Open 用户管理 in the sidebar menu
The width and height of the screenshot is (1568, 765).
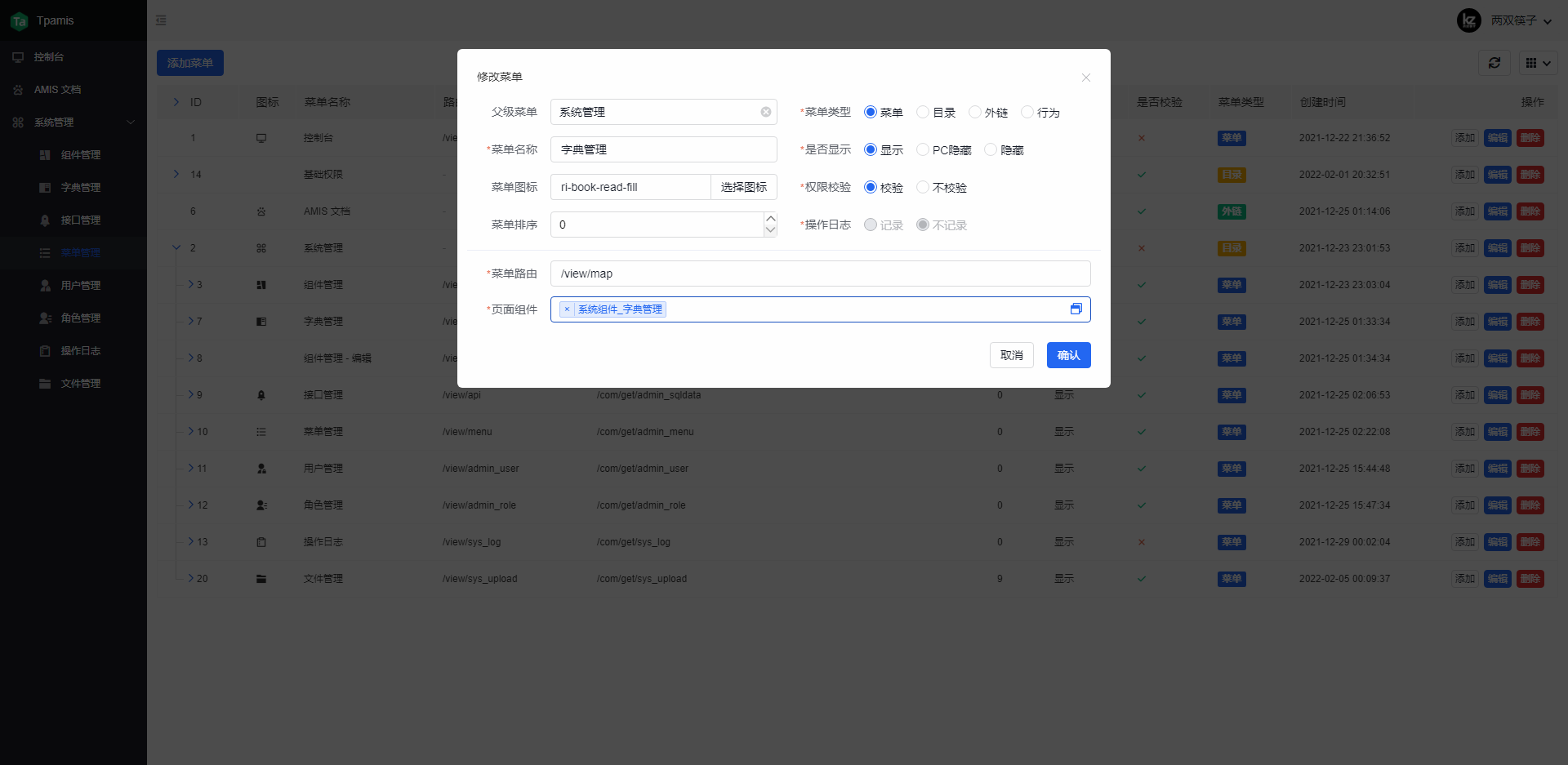pyautogui.click(x=73, y=286)
